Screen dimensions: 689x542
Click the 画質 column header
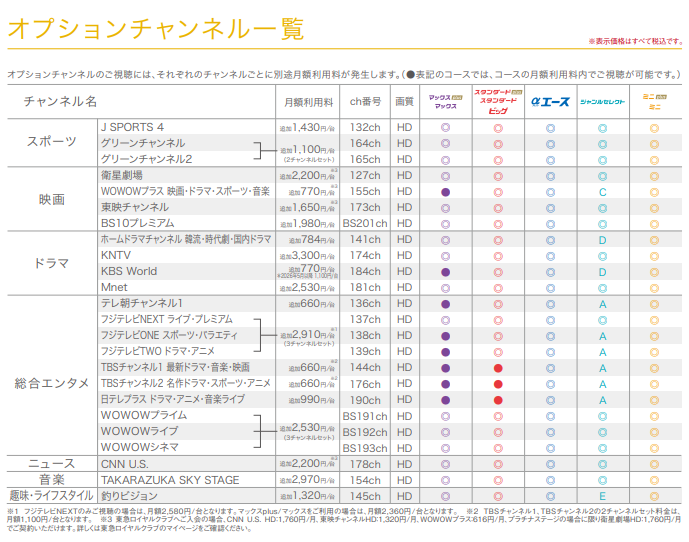click(404, 102)
